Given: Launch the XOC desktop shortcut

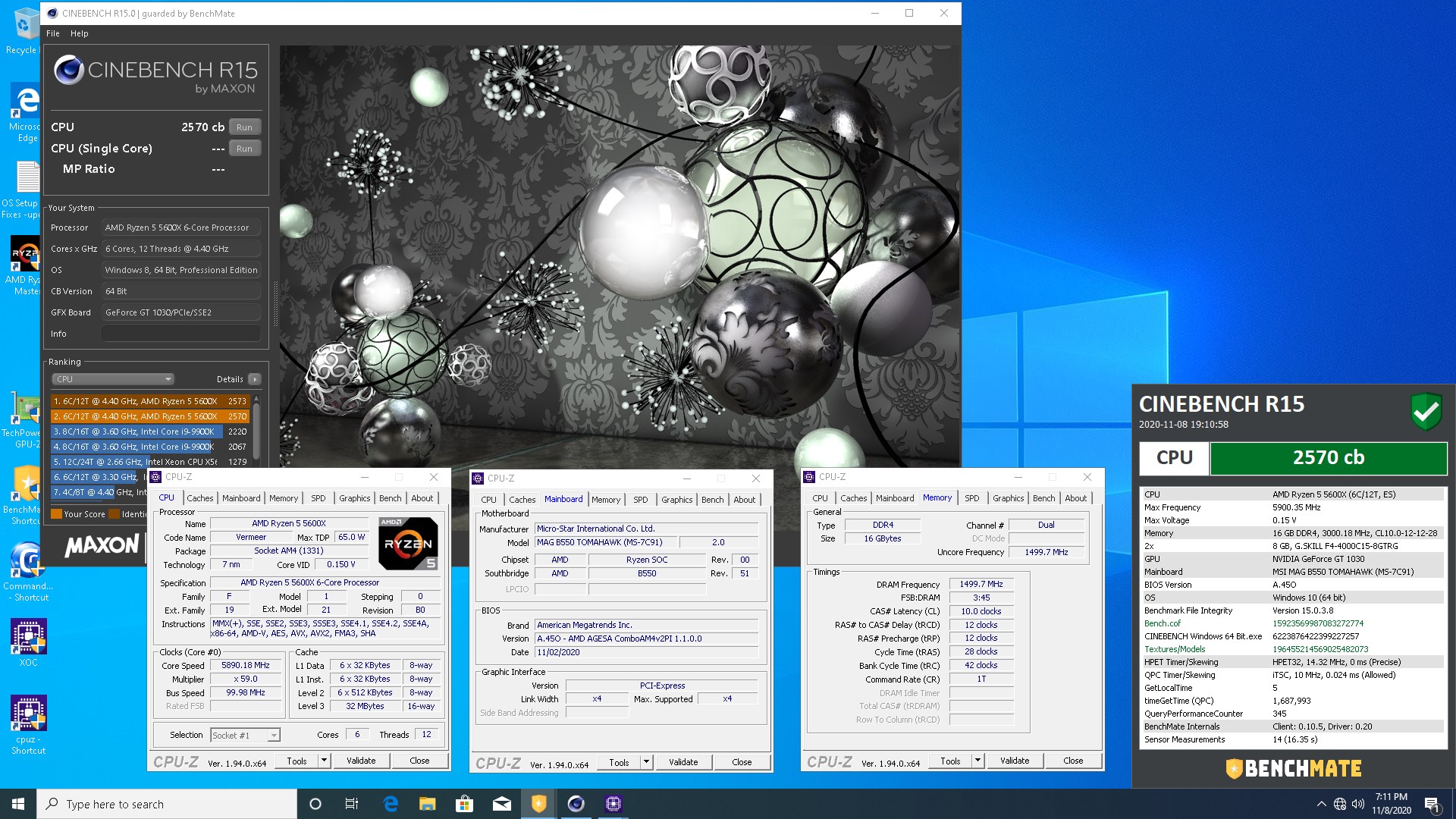Looking at the screenshot, I should (28, 642).
